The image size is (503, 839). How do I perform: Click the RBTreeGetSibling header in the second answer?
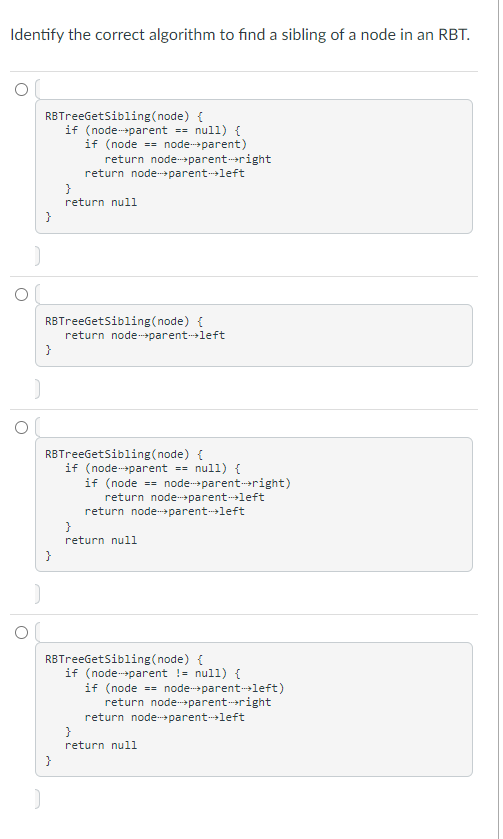[124, 321]
